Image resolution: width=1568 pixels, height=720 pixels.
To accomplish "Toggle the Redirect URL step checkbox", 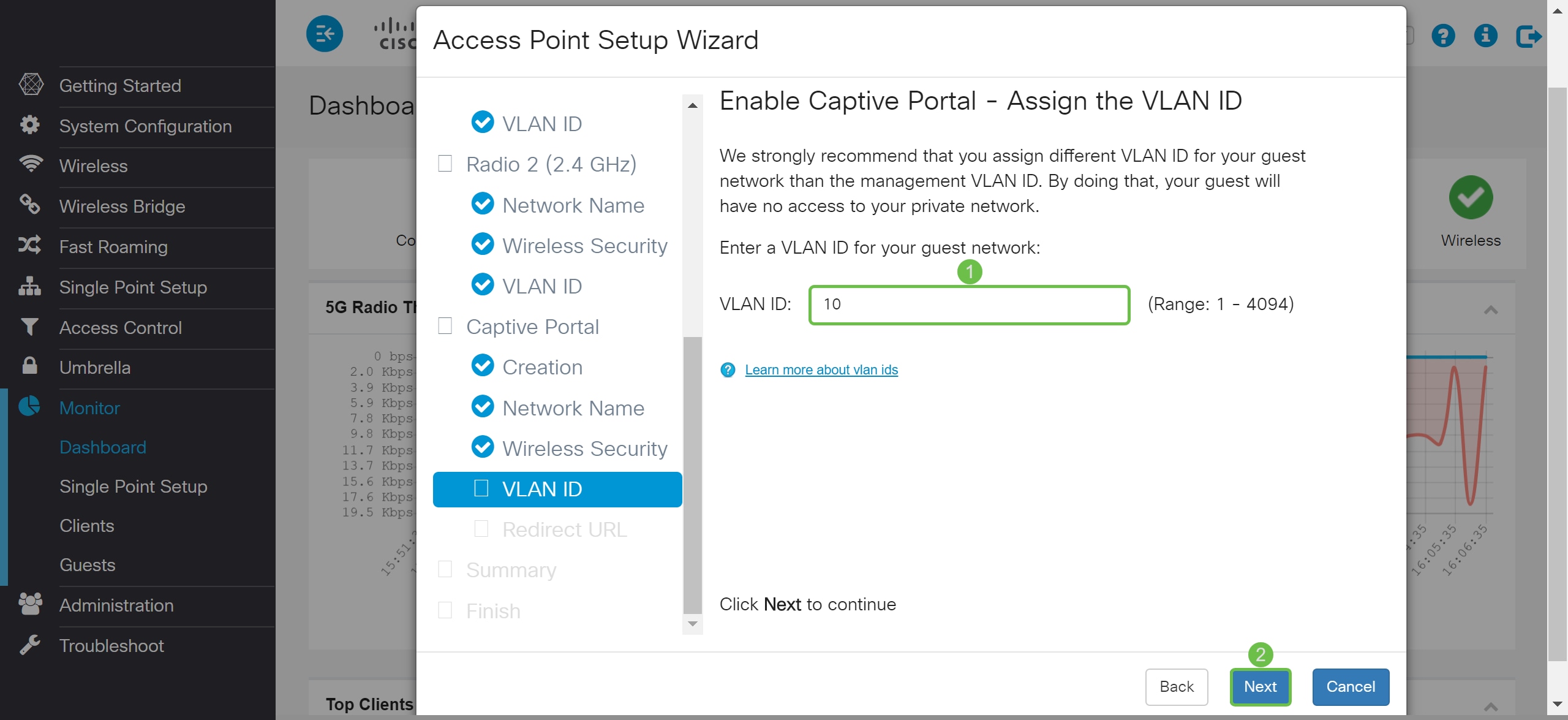I will (481, 528).
